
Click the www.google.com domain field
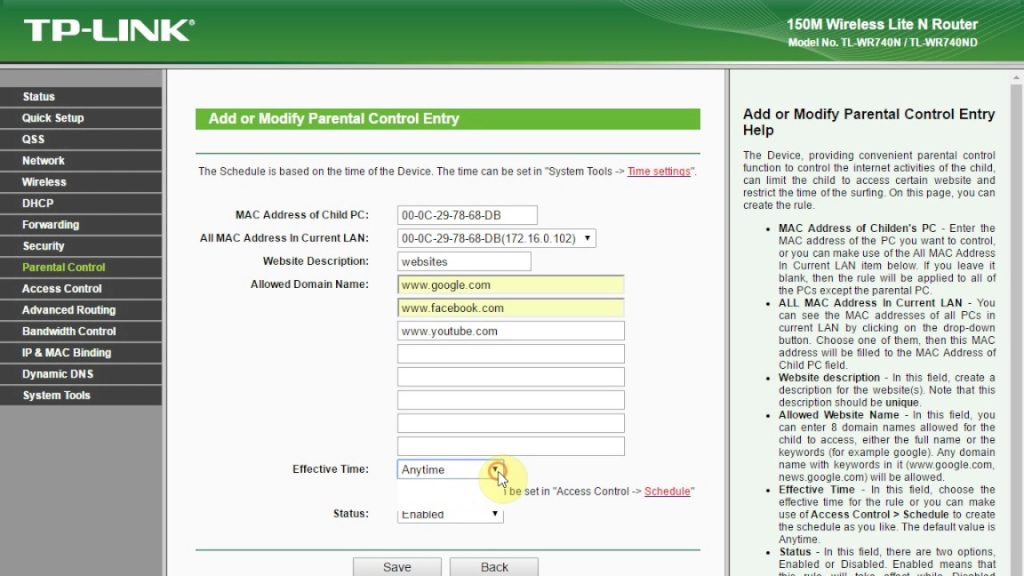point(511,285)
